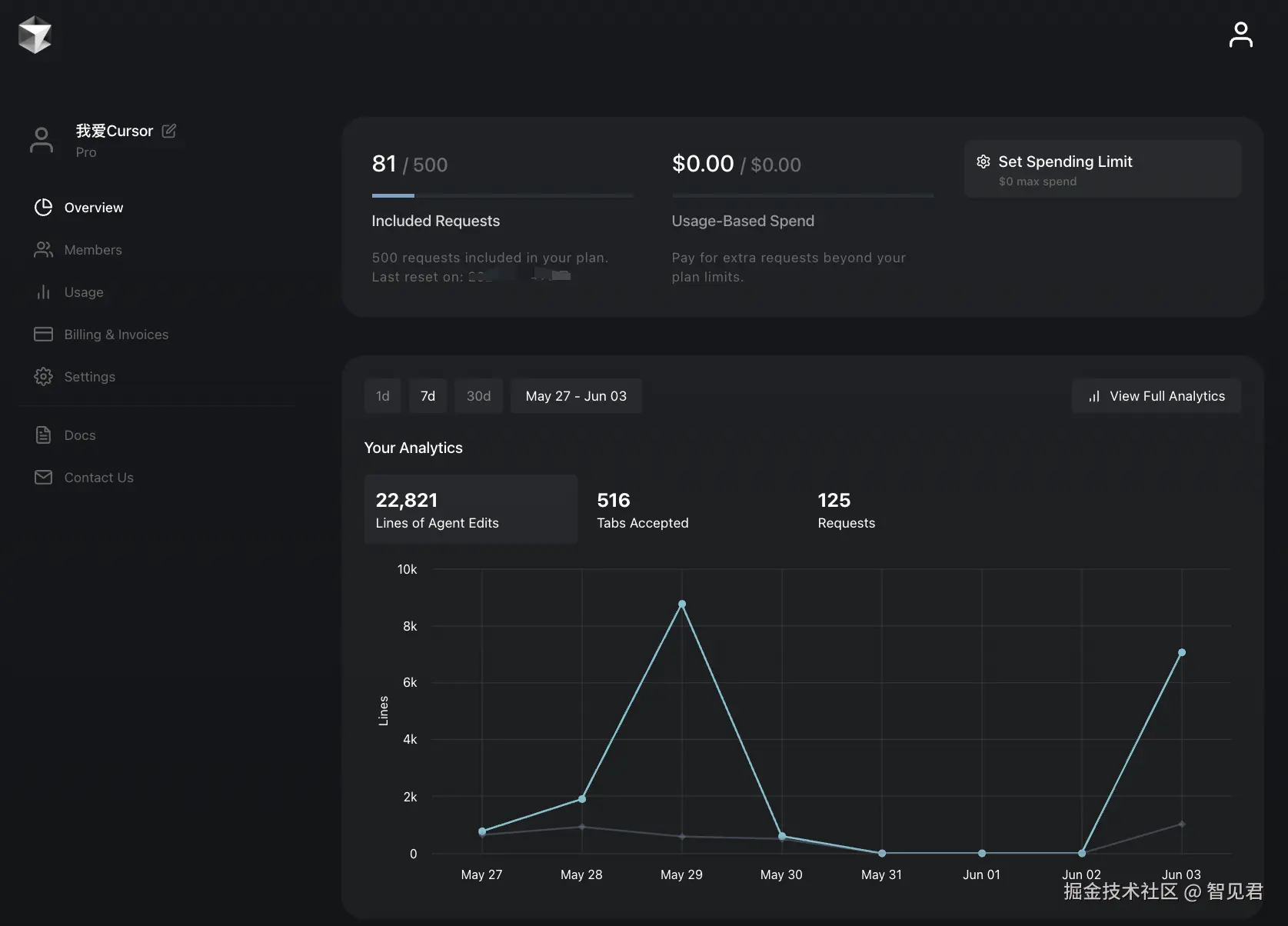
Task: Click the Pro plan label
Action: coord(86,152)
